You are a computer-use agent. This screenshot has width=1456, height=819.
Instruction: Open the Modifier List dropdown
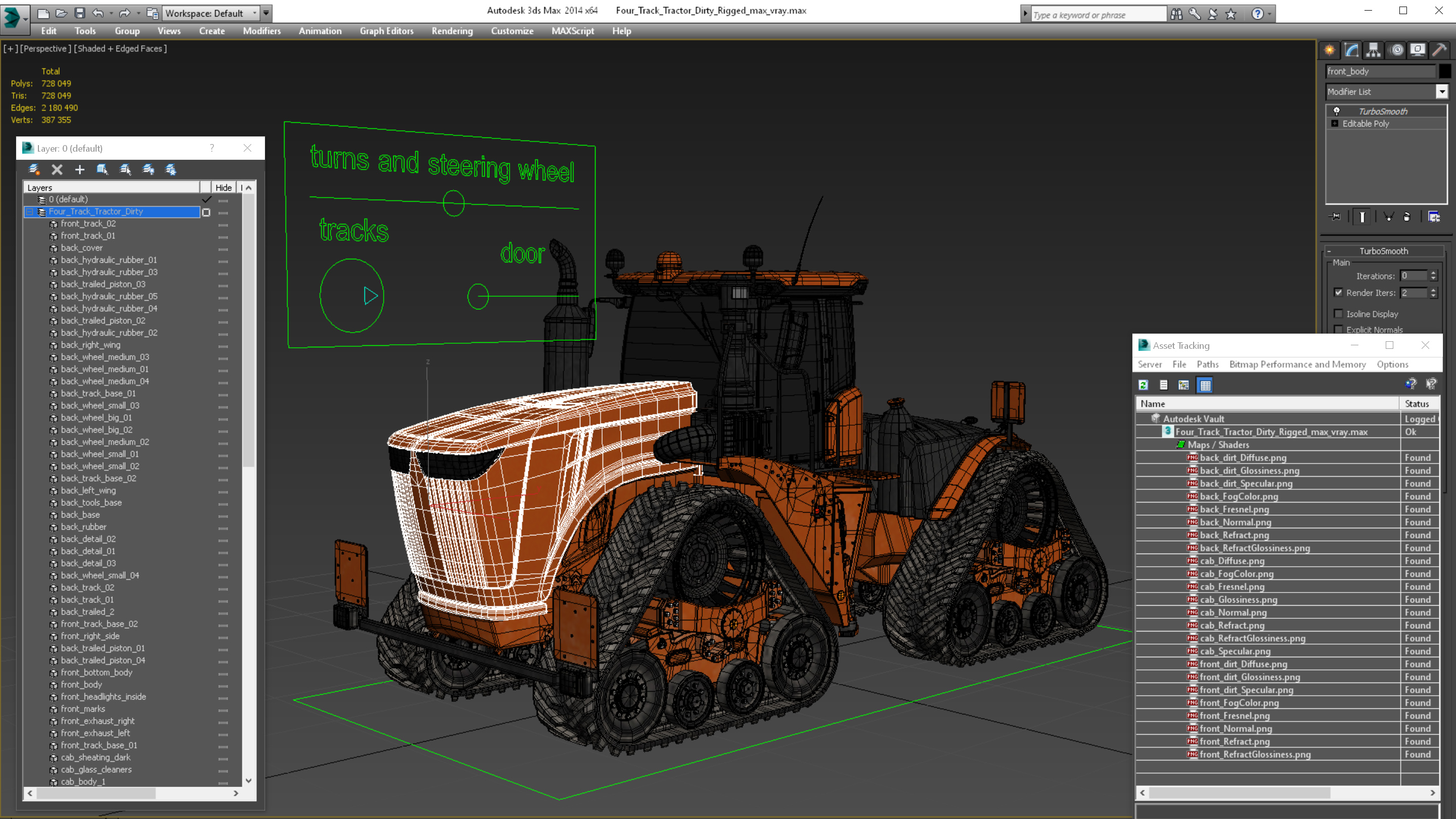[1442, 92]
